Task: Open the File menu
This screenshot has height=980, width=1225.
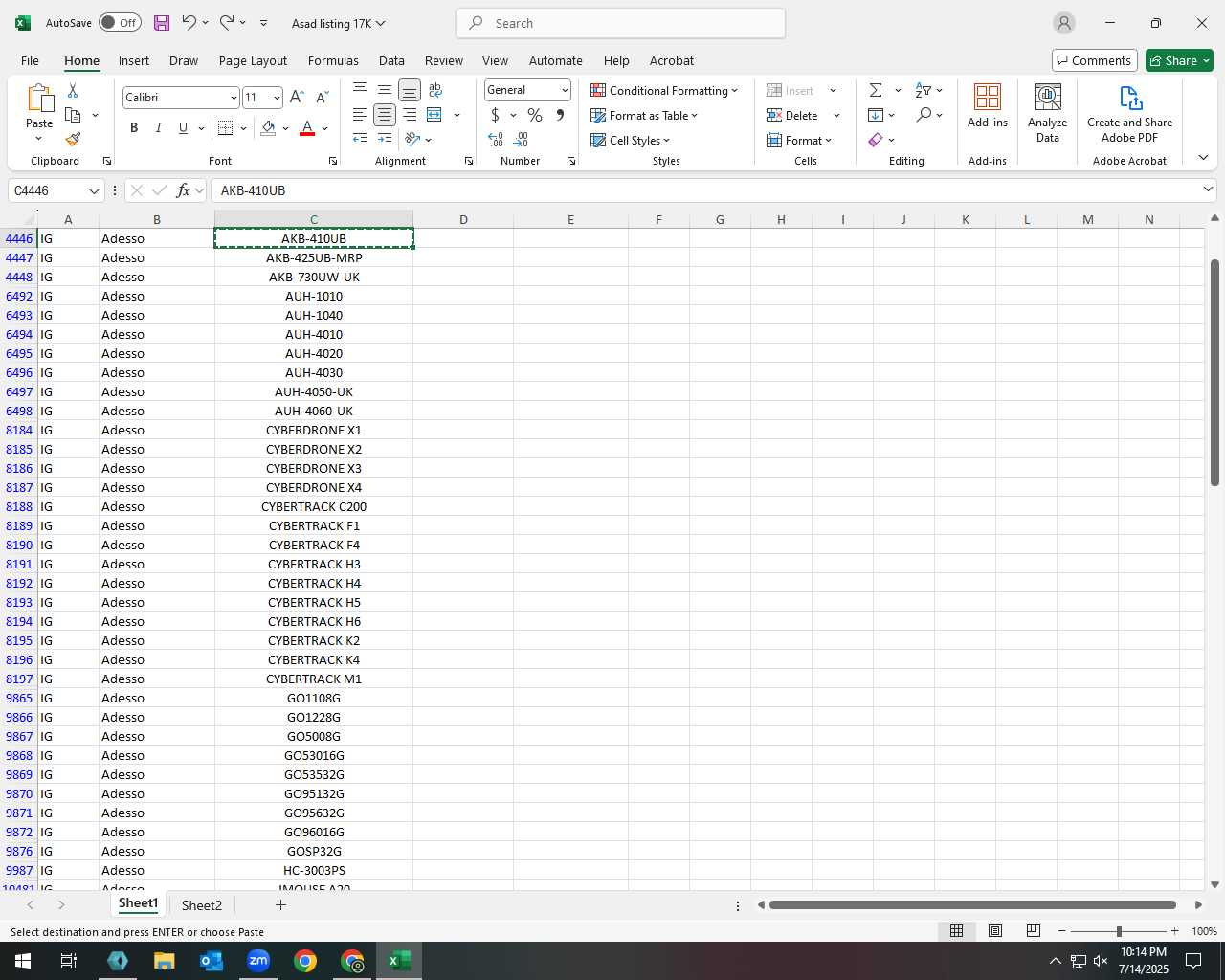Action: pos(30,60)
